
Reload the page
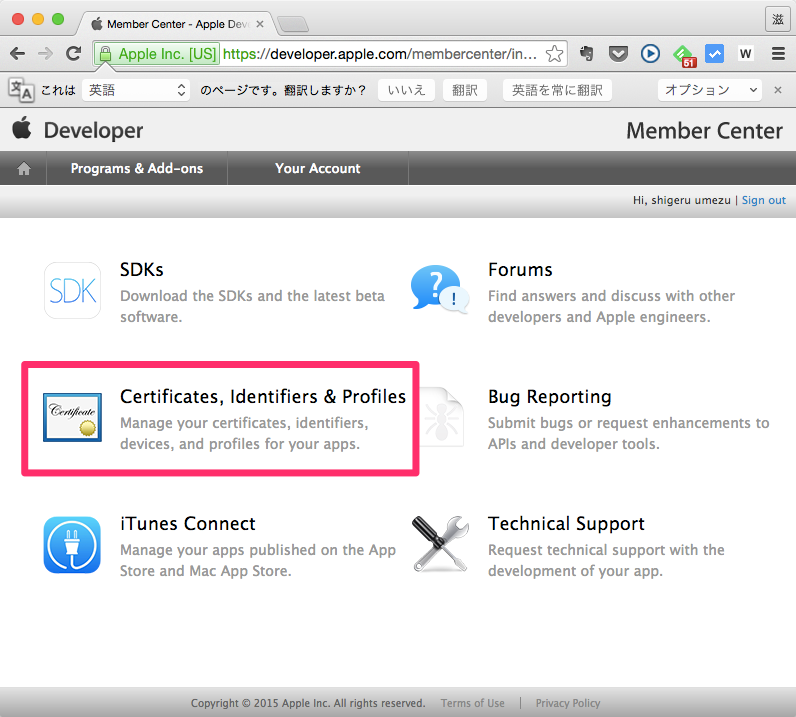(x=73, y=54)
